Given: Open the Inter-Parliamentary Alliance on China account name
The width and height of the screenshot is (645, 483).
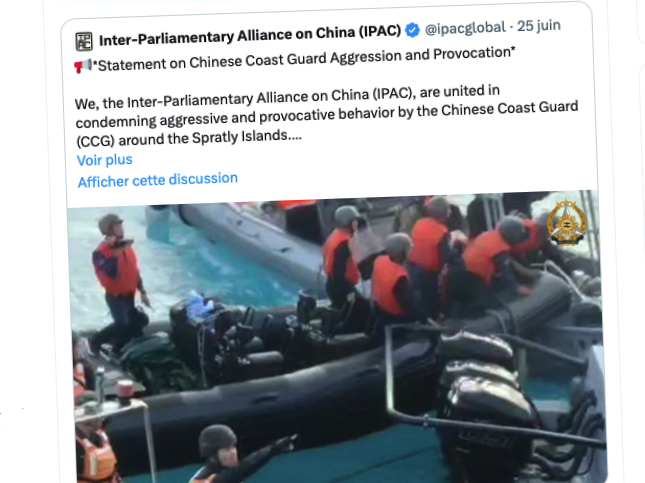Looking at the screenshot, I should [250, 36].
